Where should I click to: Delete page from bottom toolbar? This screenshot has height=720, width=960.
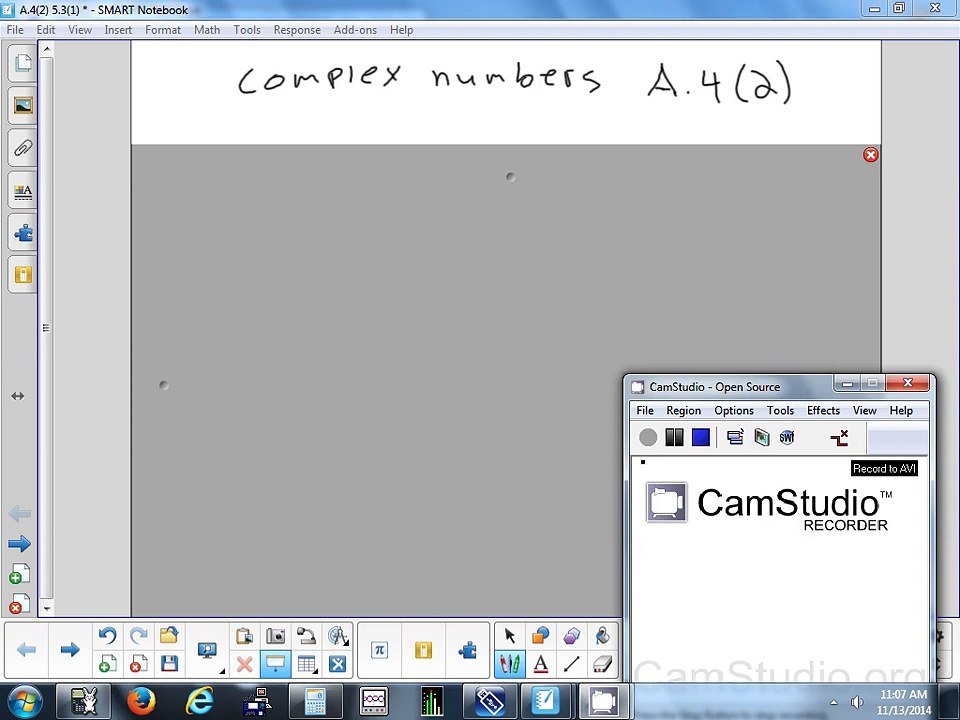point(139,664)
